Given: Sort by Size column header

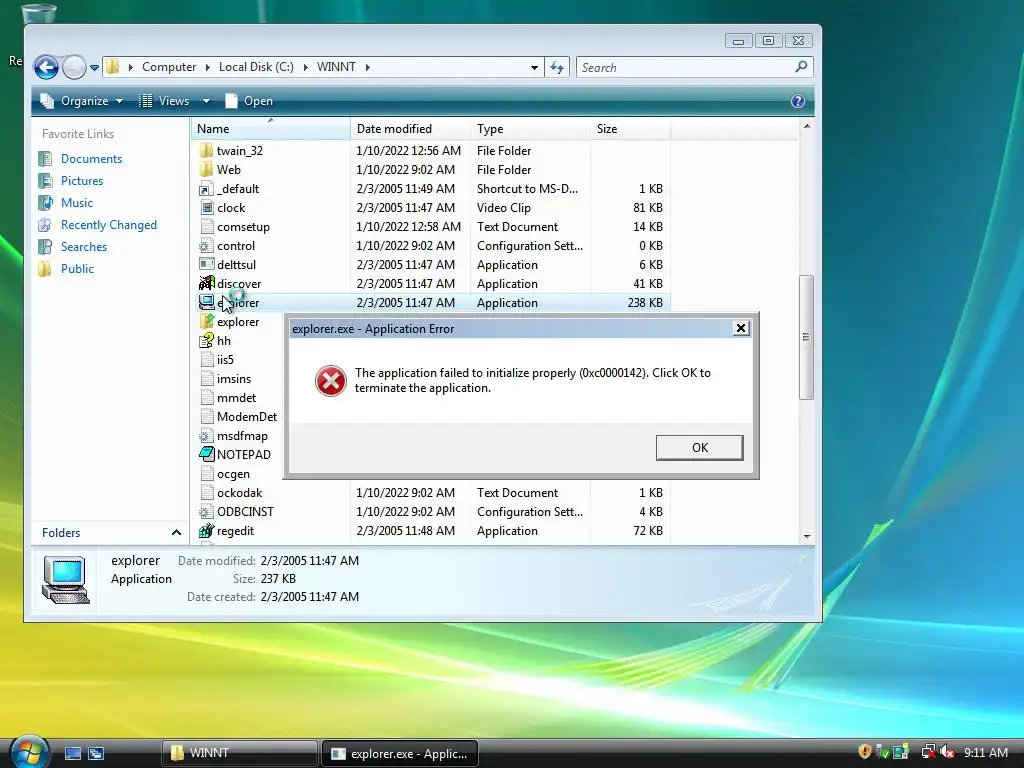Looking at the screenshot, I should [630, 129].
